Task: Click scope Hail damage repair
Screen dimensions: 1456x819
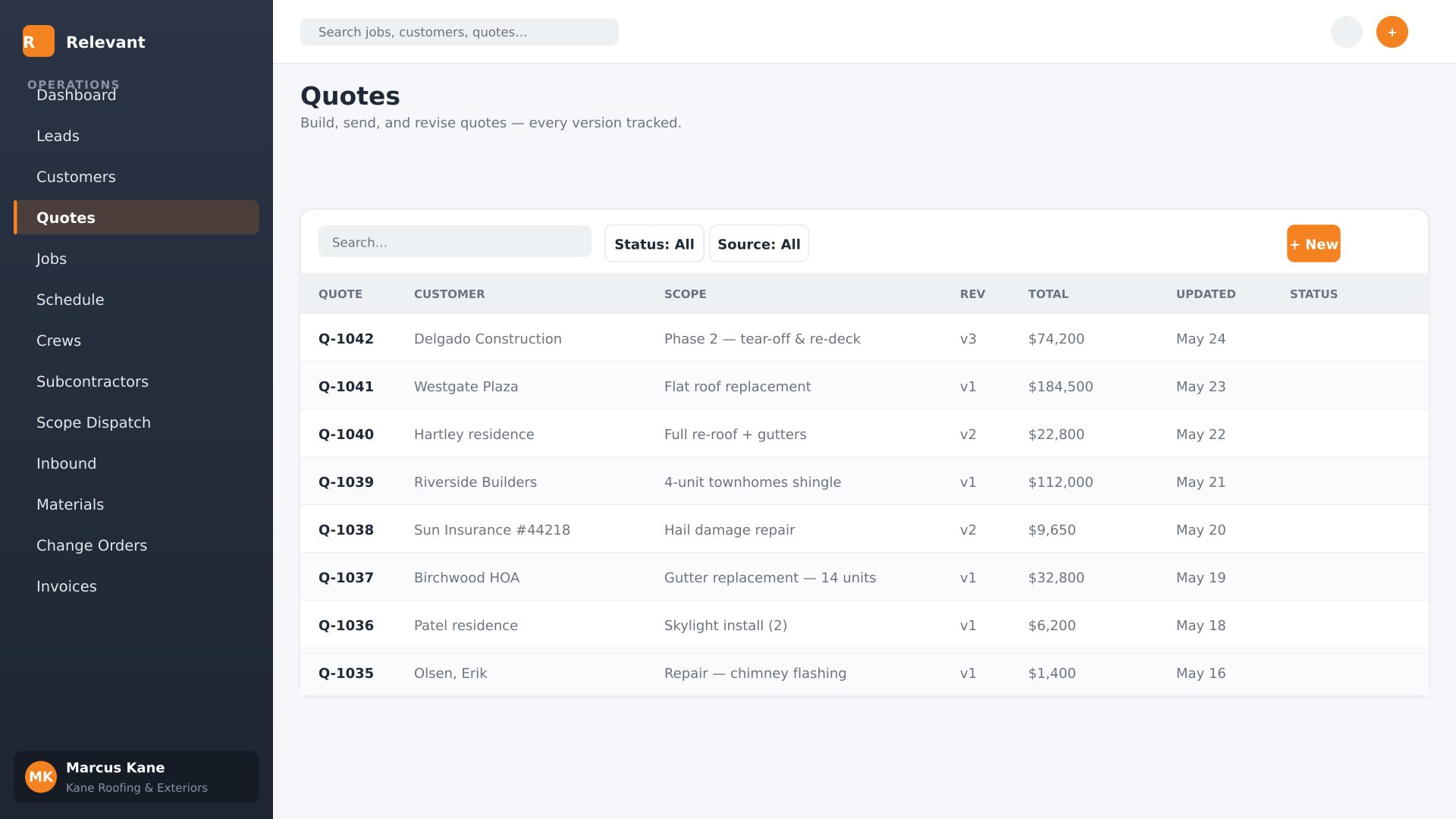Action: point(730,530)
